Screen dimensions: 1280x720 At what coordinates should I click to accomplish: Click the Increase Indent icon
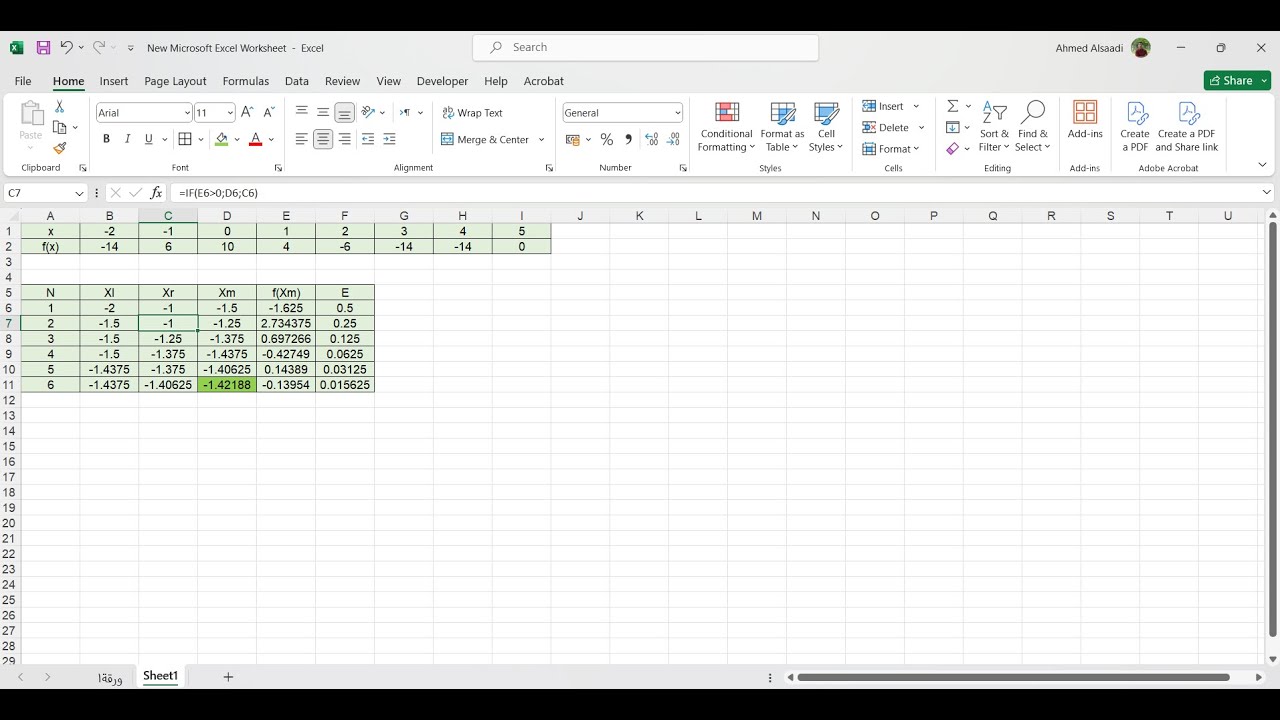click(x=389, y=139)
